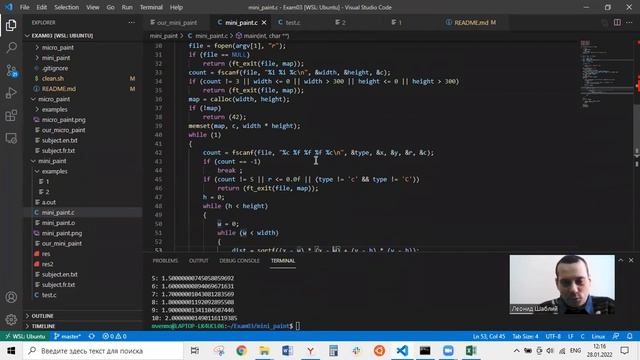
Task: Open subject.en.txt under micro_paint
Action: [82, 140]
